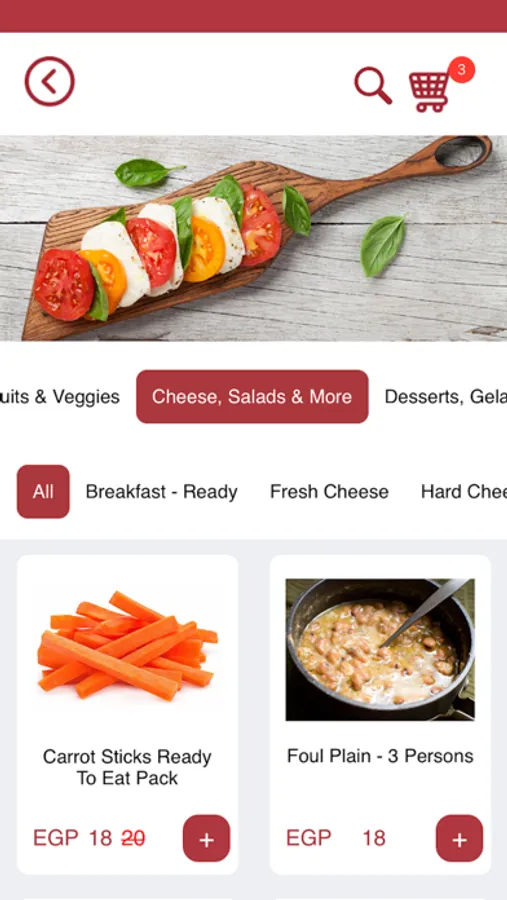Tap the Foul Plain - 3 Persons title

tap(380, 756)
